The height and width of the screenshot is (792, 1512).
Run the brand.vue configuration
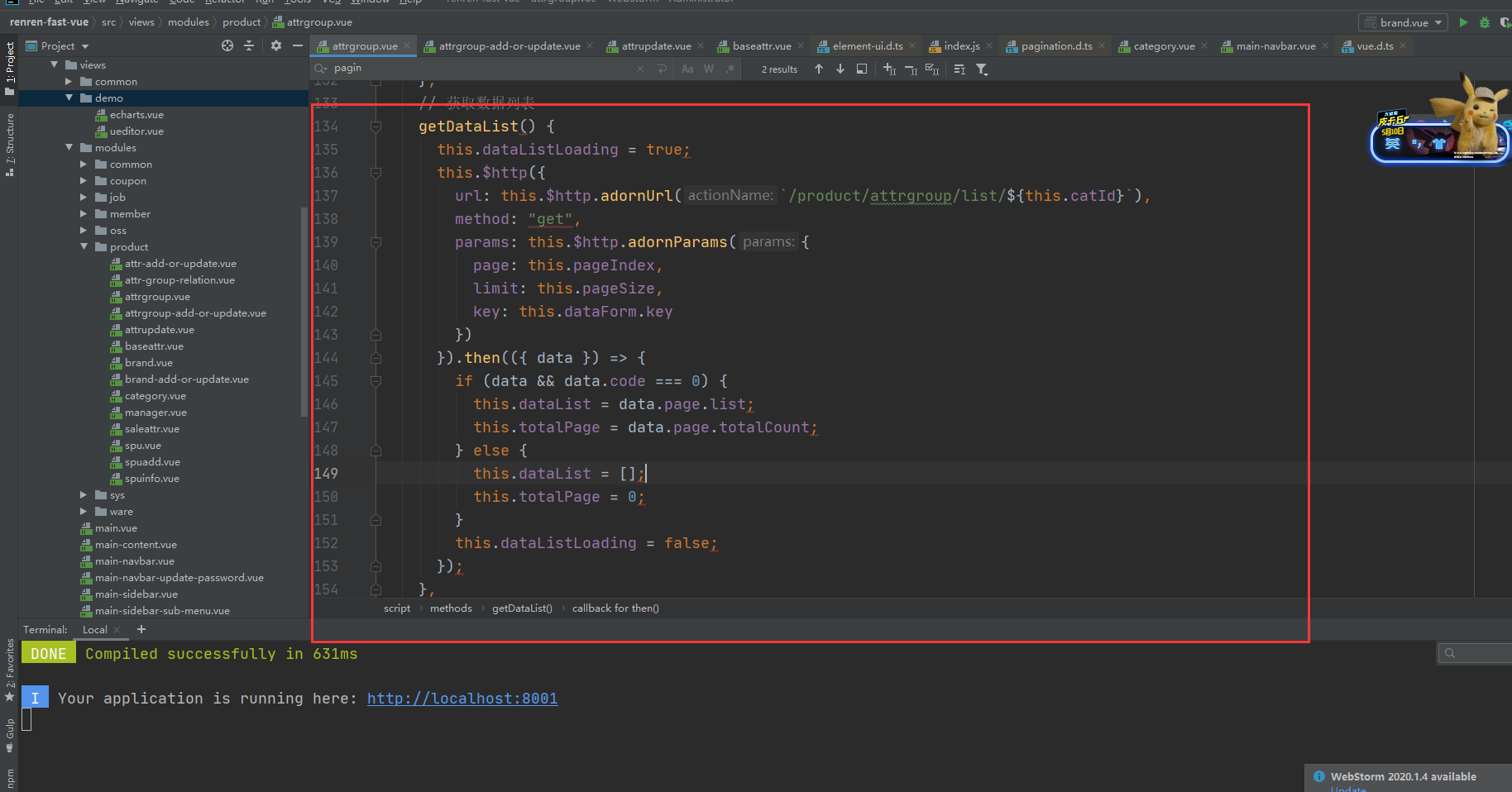tap(1463, 22)
